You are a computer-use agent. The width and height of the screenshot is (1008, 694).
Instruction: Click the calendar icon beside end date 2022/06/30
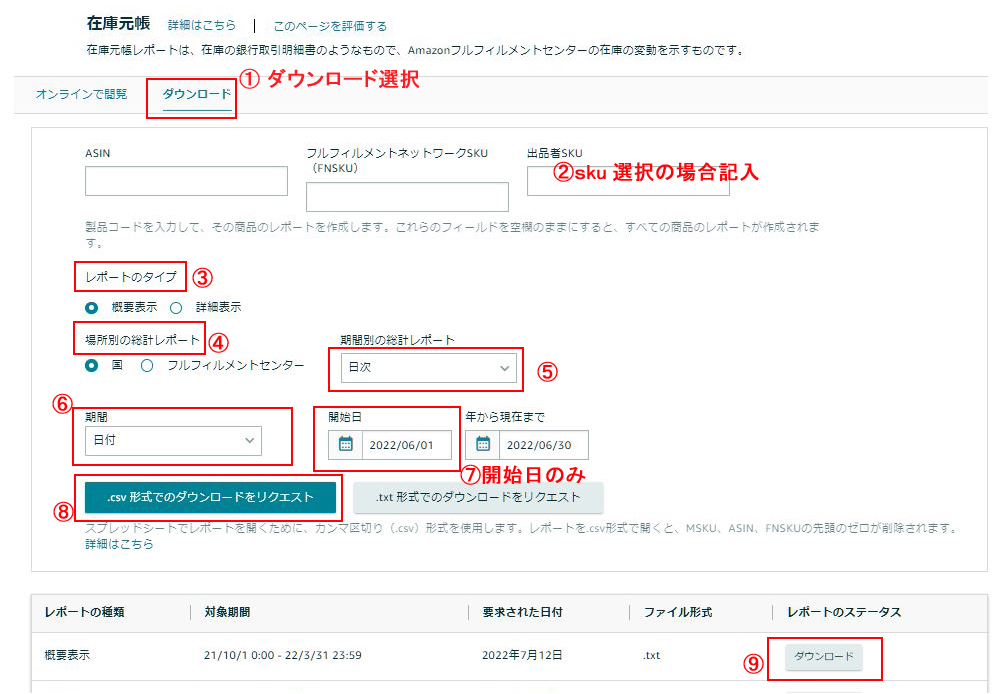pyautogui.click(x=483, y=445)
